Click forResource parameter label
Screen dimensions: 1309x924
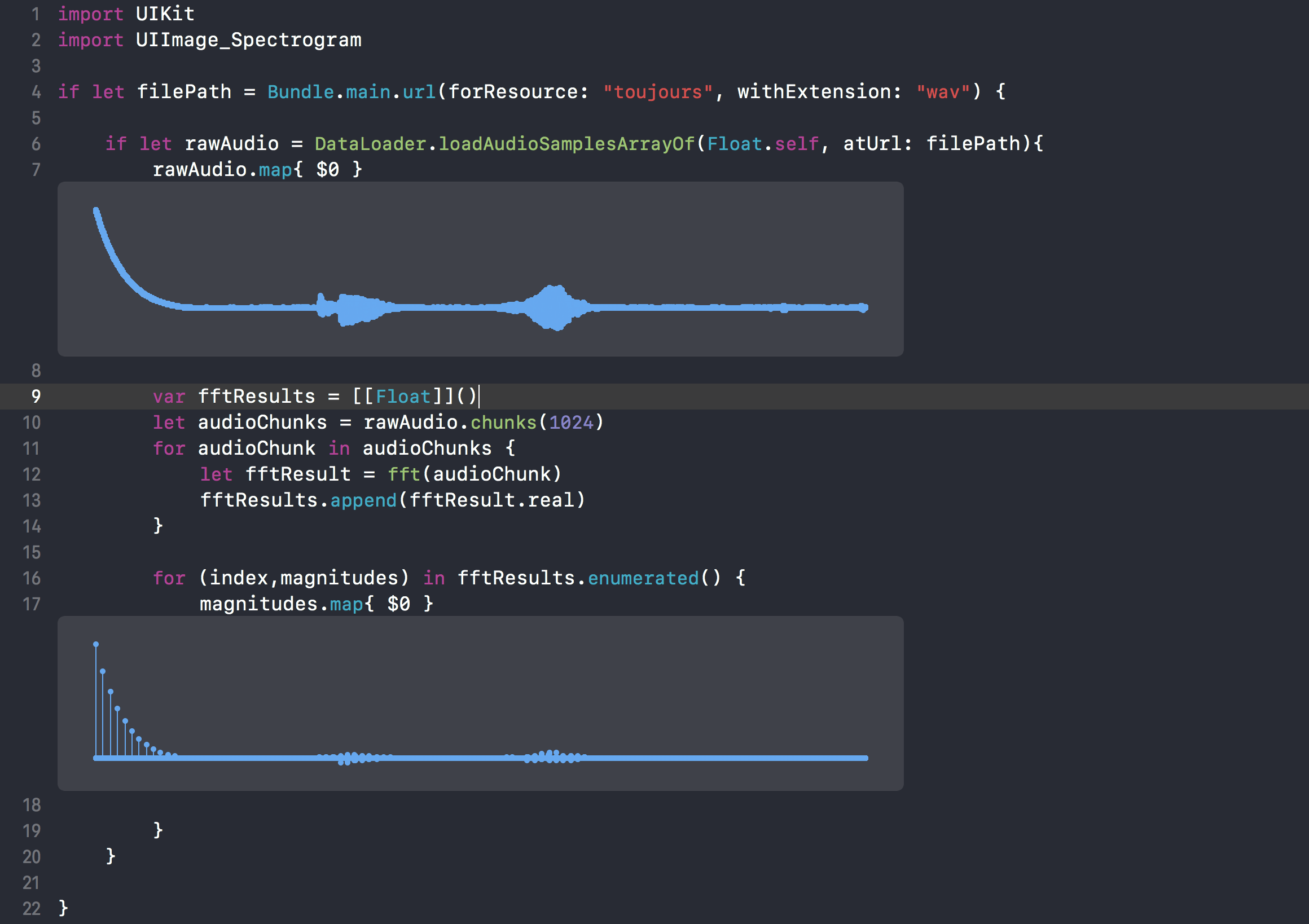(519, 92)
